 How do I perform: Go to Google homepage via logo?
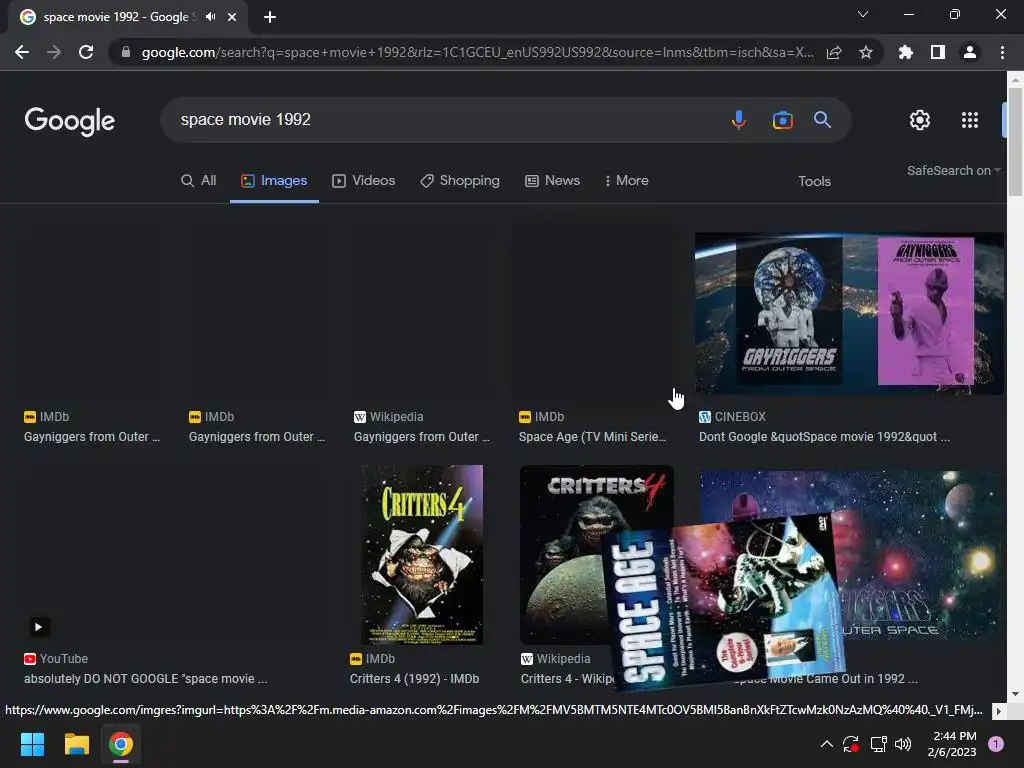pyautogui.click(x=70, y=121)
